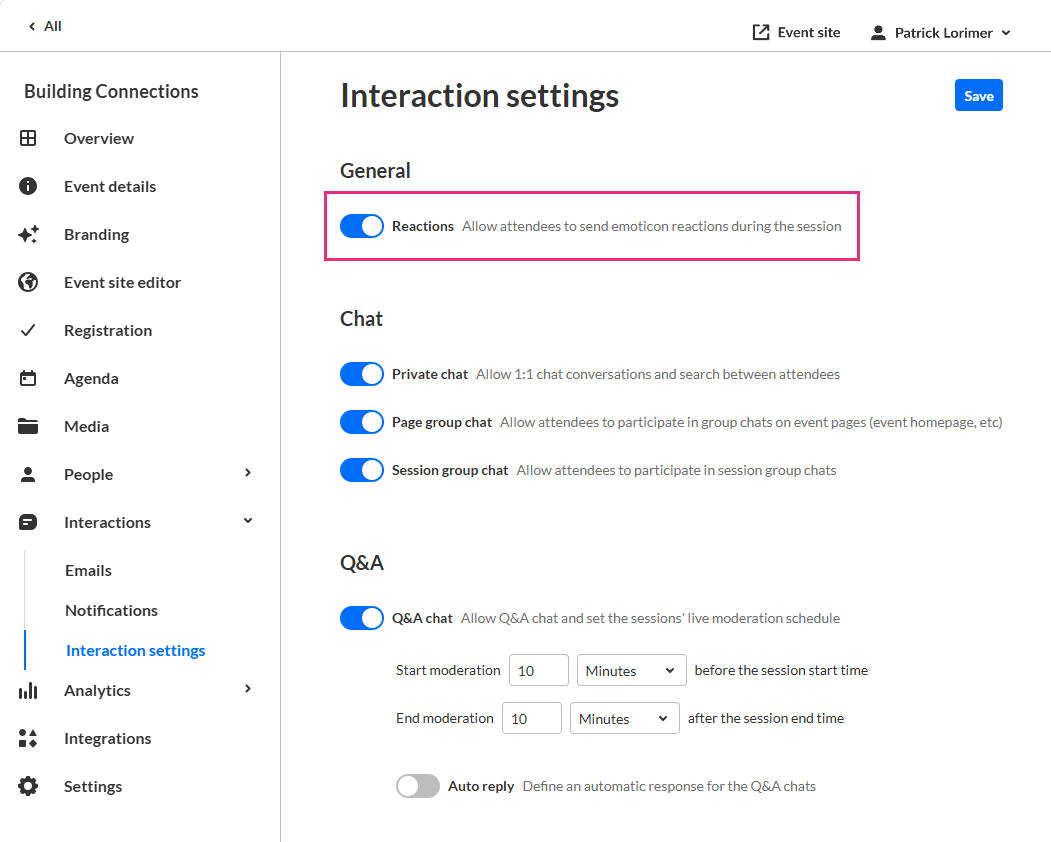Toggle off Session group chat

[362, 470]
